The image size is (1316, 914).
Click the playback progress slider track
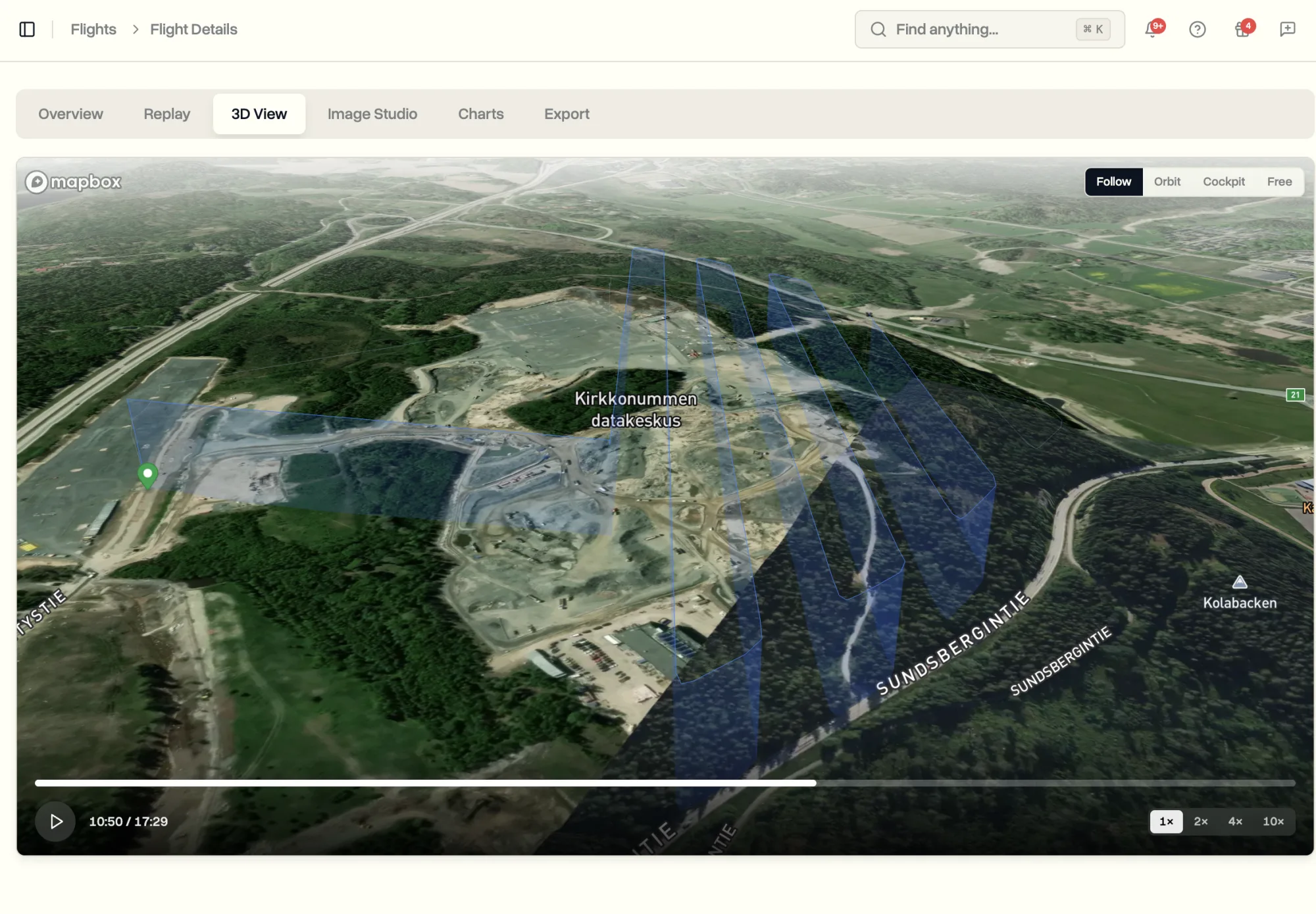665,783
